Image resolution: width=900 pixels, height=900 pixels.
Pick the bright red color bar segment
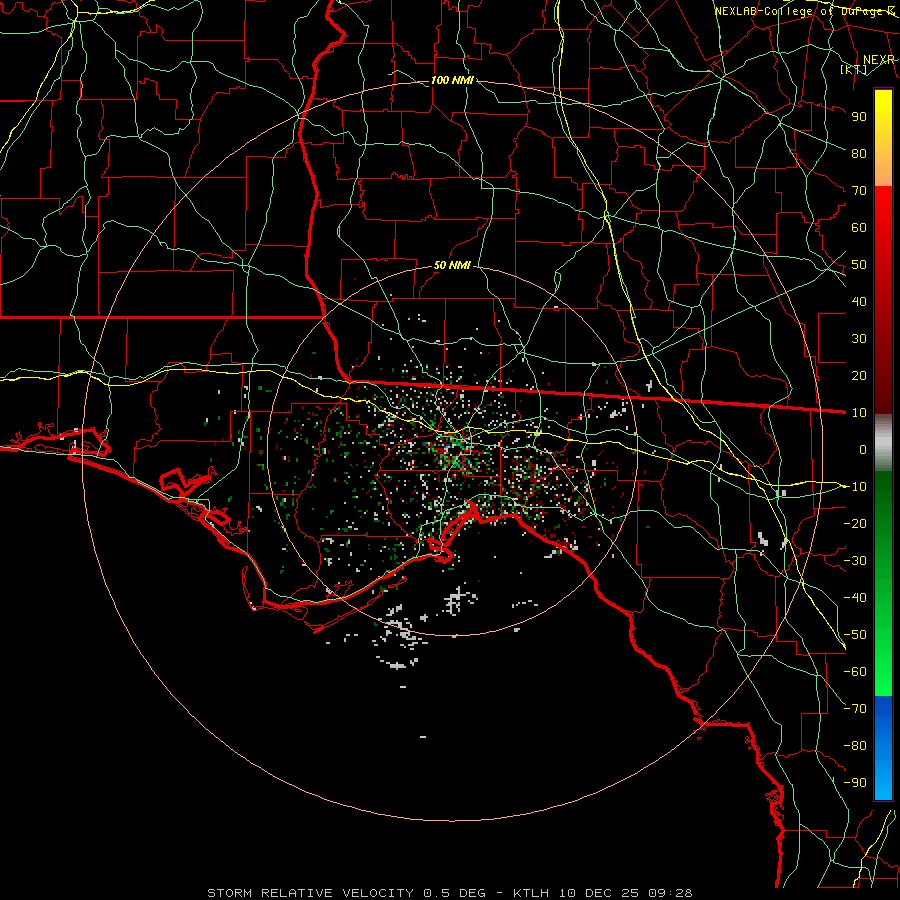[x=883, y=210]
